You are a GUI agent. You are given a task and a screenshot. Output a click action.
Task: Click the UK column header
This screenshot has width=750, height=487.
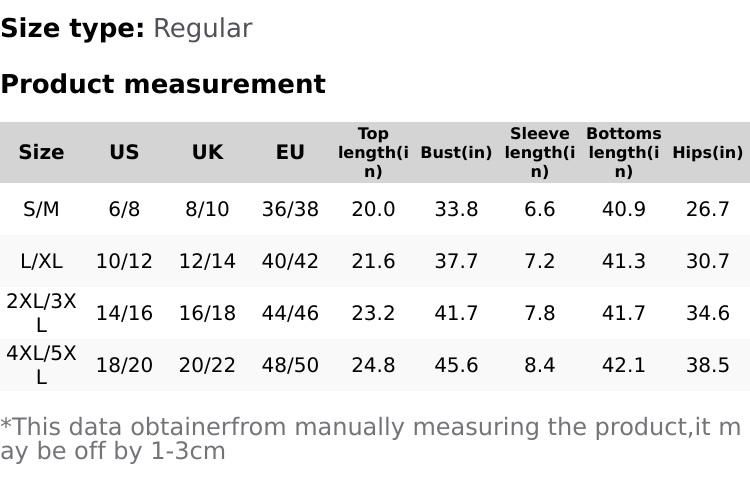click(x=207, y=152)
